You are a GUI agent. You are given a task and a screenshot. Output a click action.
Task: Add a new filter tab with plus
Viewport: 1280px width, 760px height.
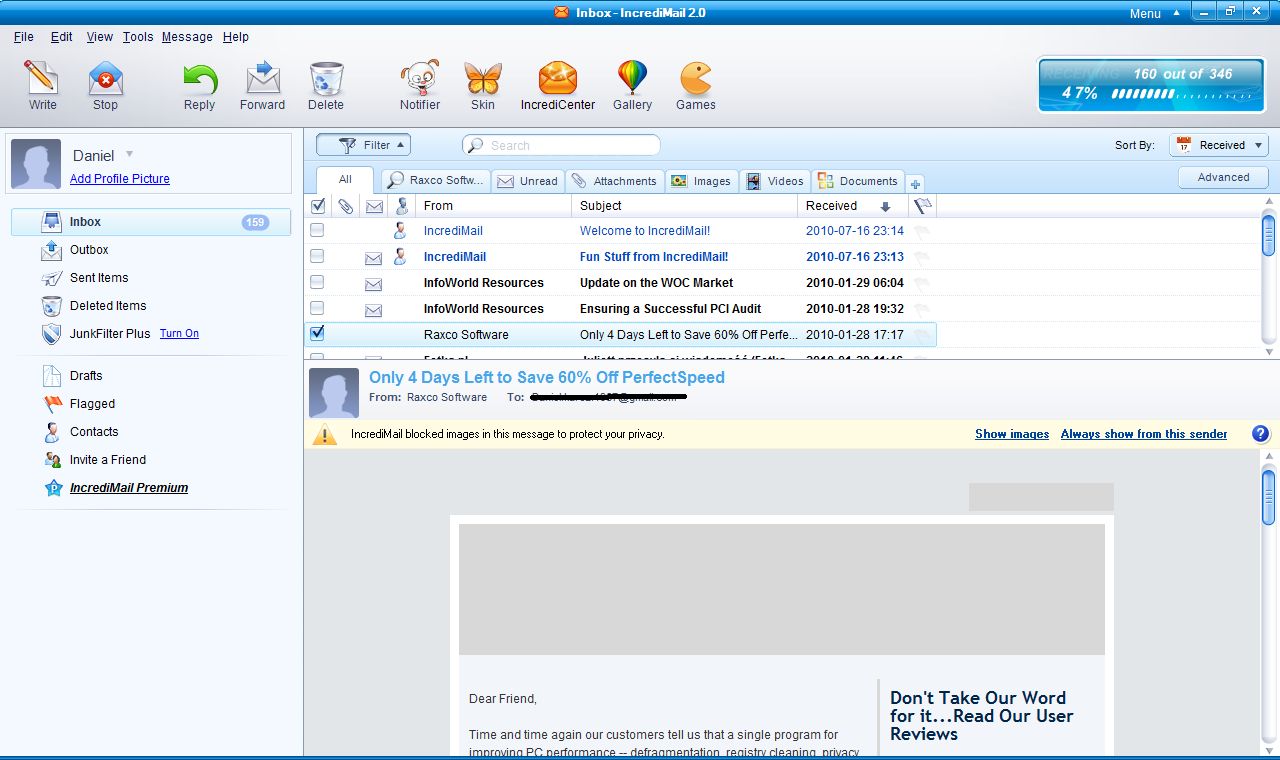915,183
